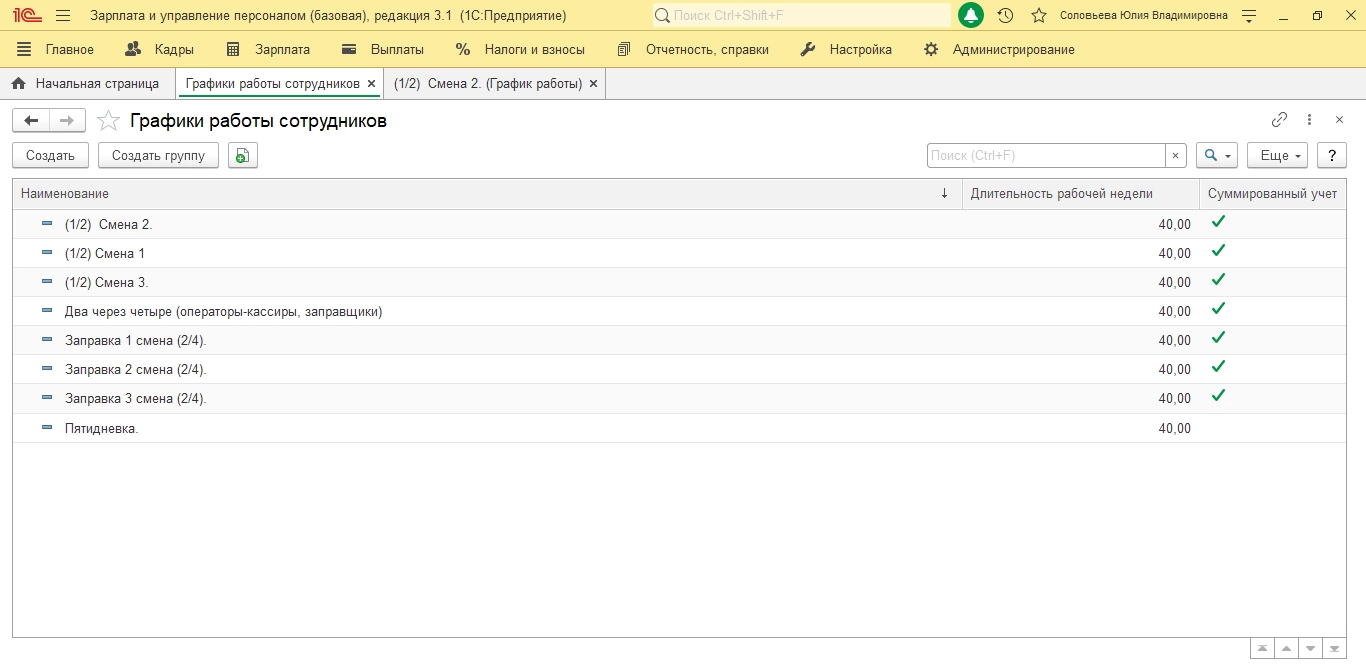
Task: Toggle summed accounting check for Смена 1
Action: pyautogui.click(x=1217, y=251)
